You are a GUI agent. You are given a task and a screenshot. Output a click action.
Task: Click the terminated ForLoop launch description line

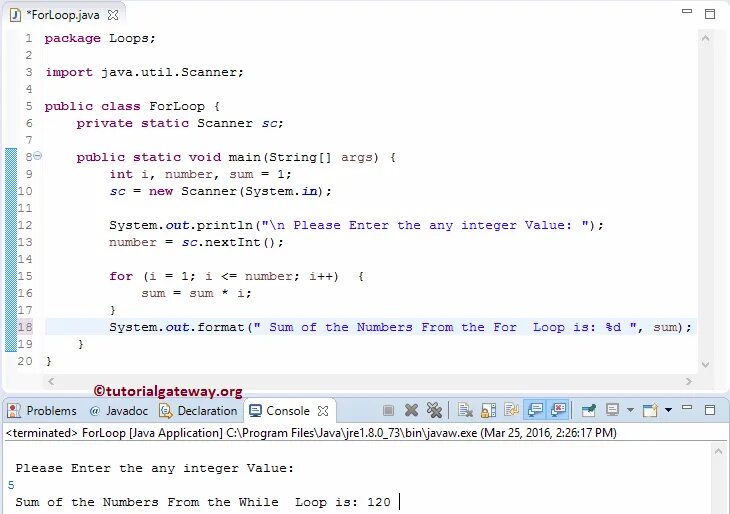coord(311,433)
